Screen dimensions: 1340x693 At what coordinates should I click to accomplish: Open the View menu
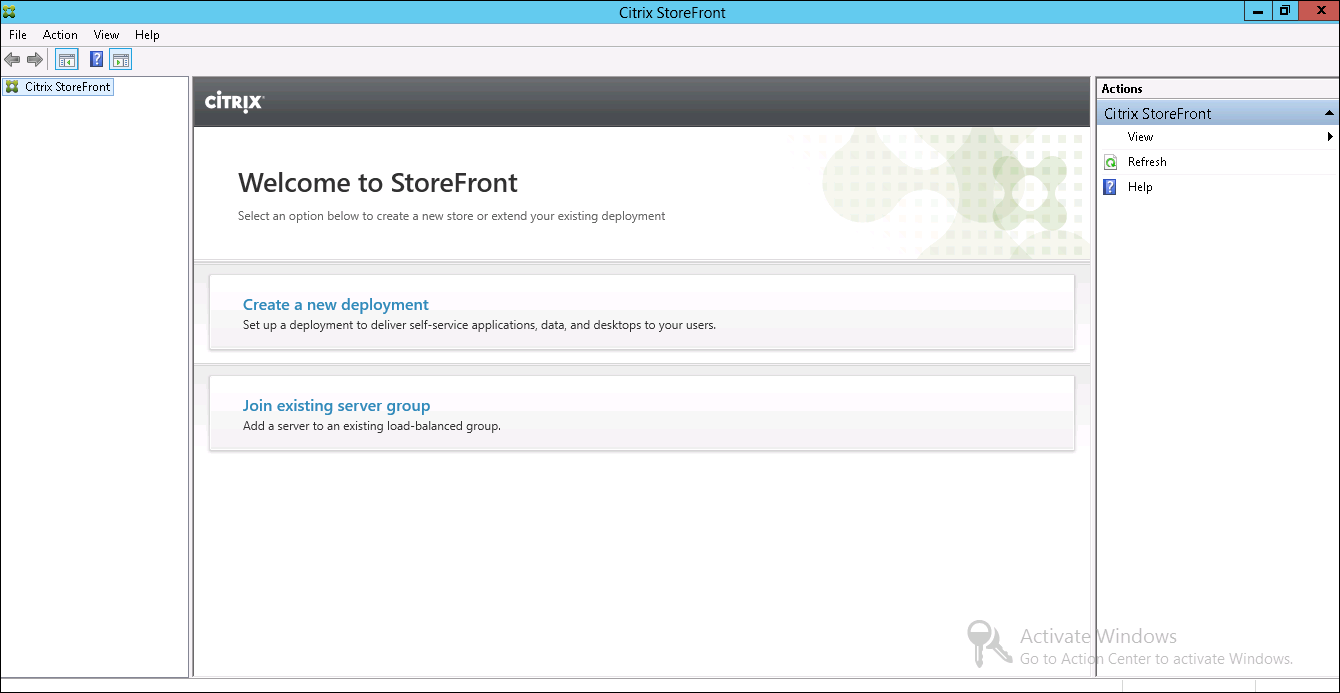[105, 34]
